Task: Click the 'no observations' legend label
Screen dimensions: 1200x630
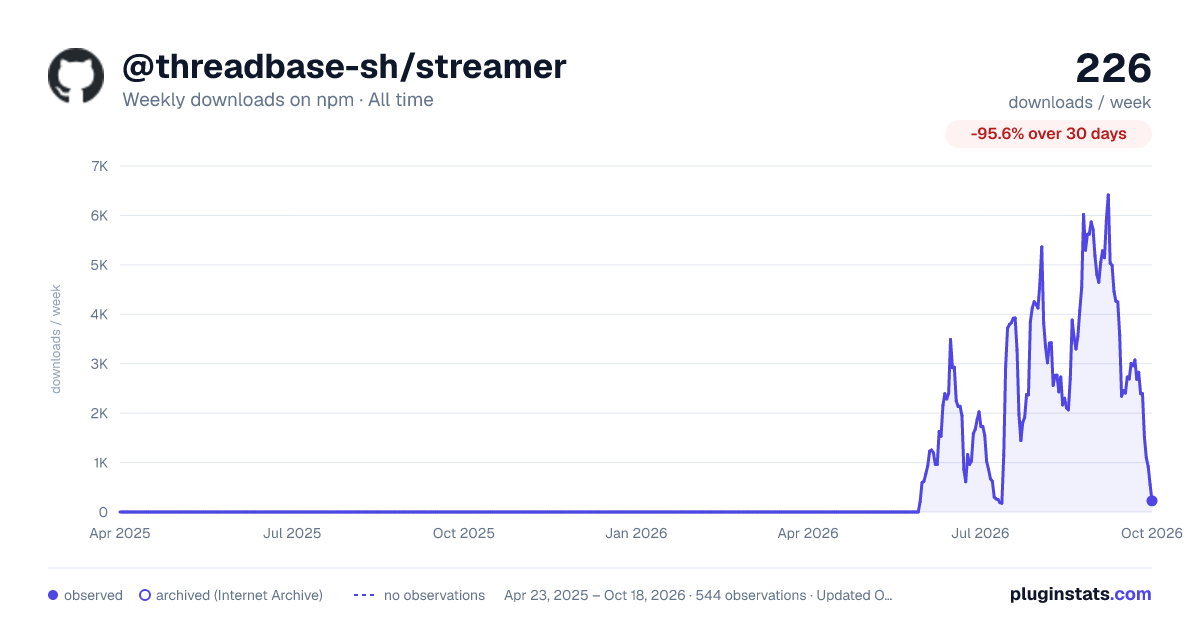Action: point(434,595)
